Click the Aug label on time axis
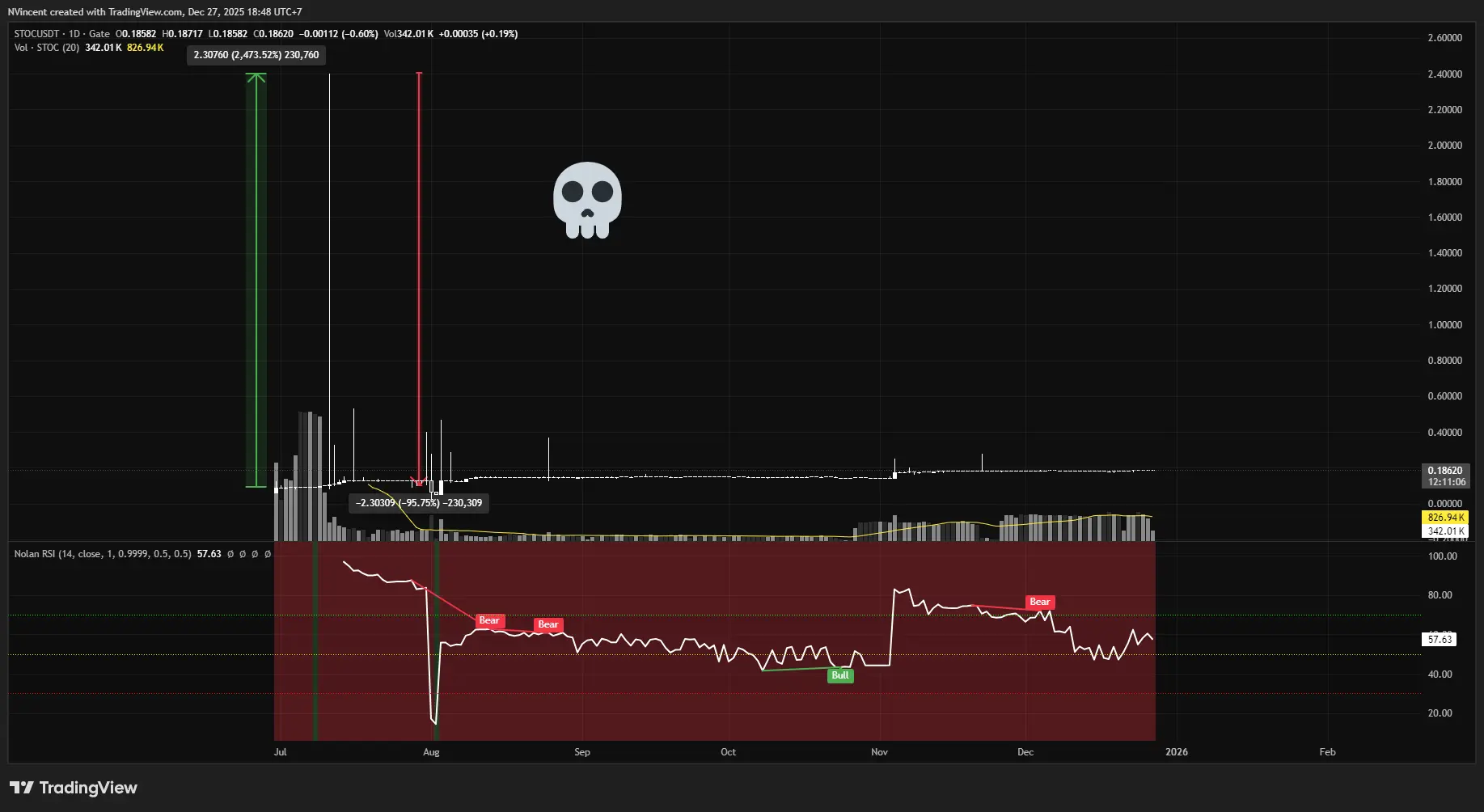This screenshot has height=812, width=1484. tap(431, 752)
